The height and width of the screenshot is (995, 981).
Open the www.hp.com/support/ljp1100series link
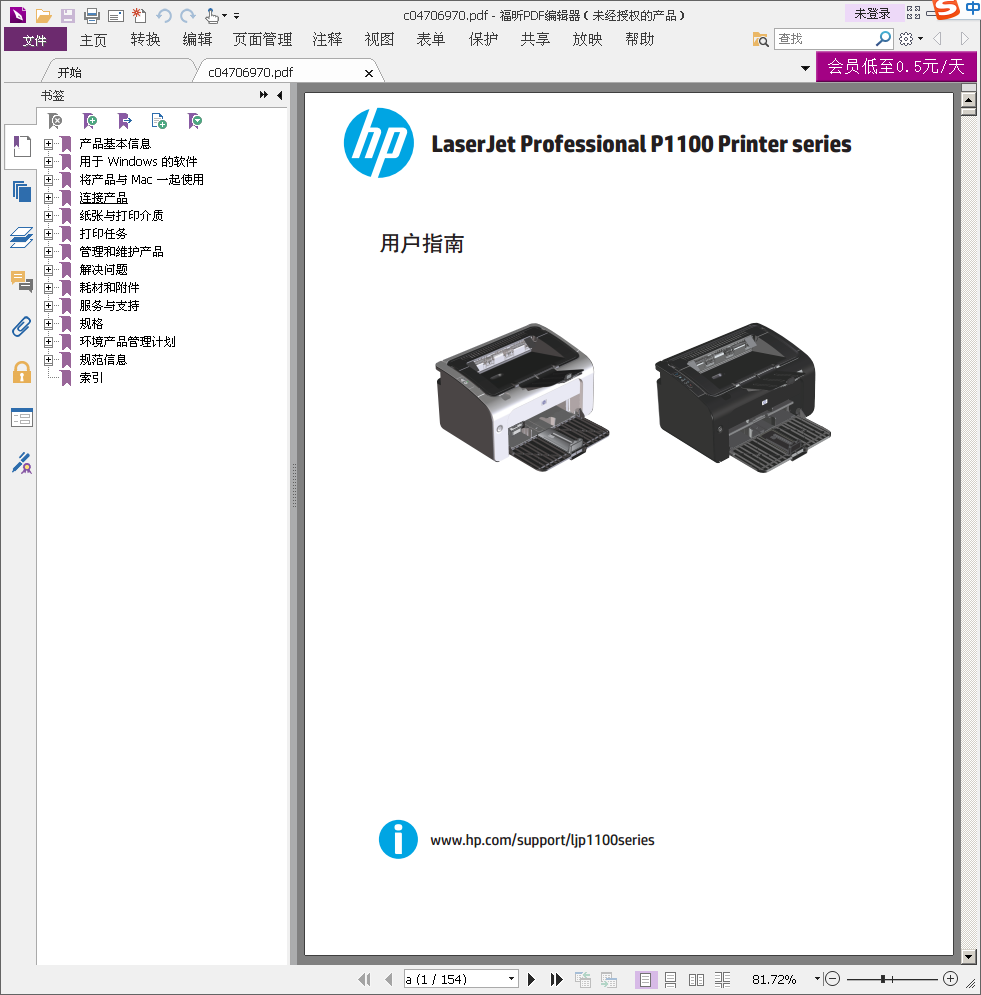click(x=542, y=840)
